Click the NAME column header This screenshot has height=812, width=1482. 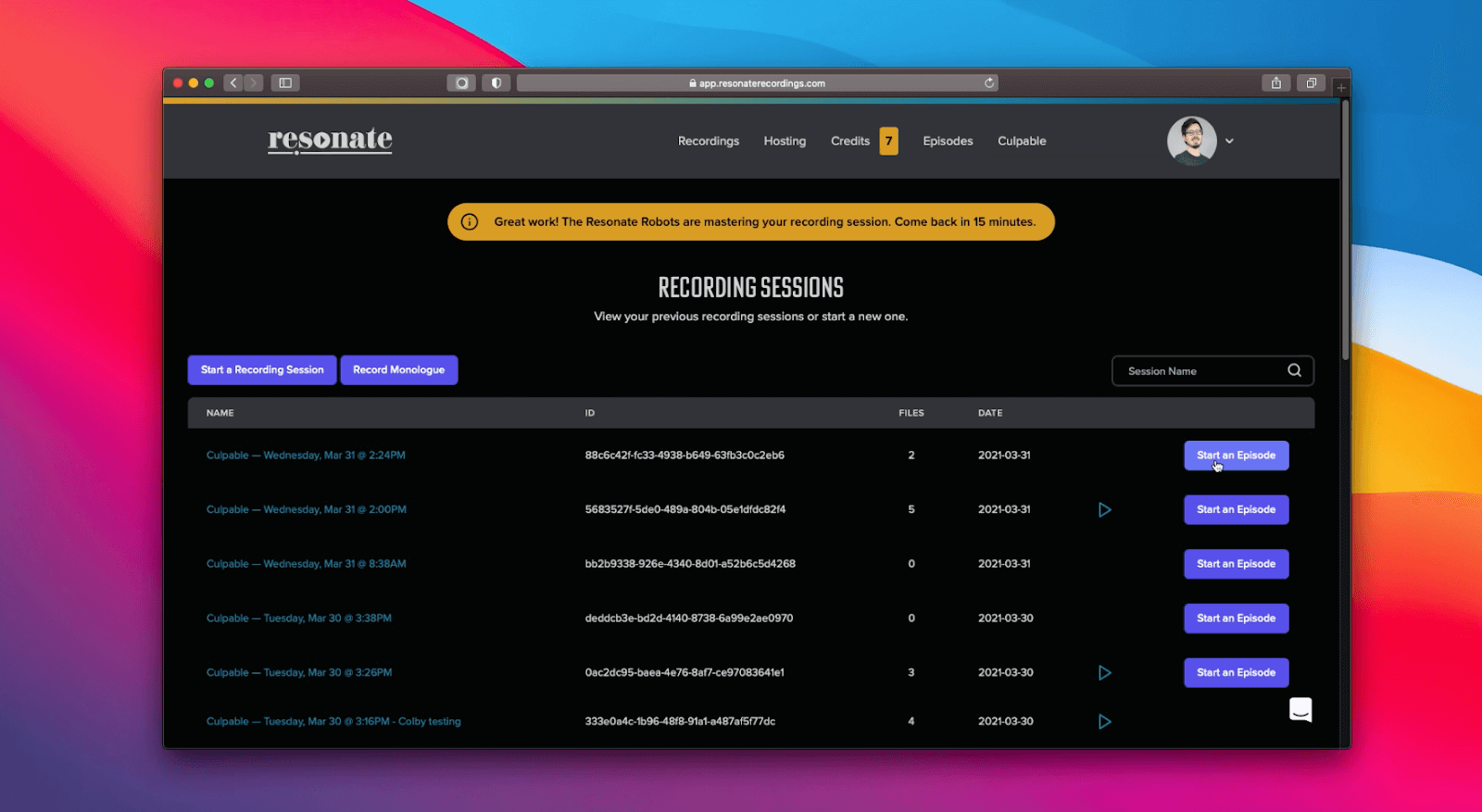(x=220, y=413)
